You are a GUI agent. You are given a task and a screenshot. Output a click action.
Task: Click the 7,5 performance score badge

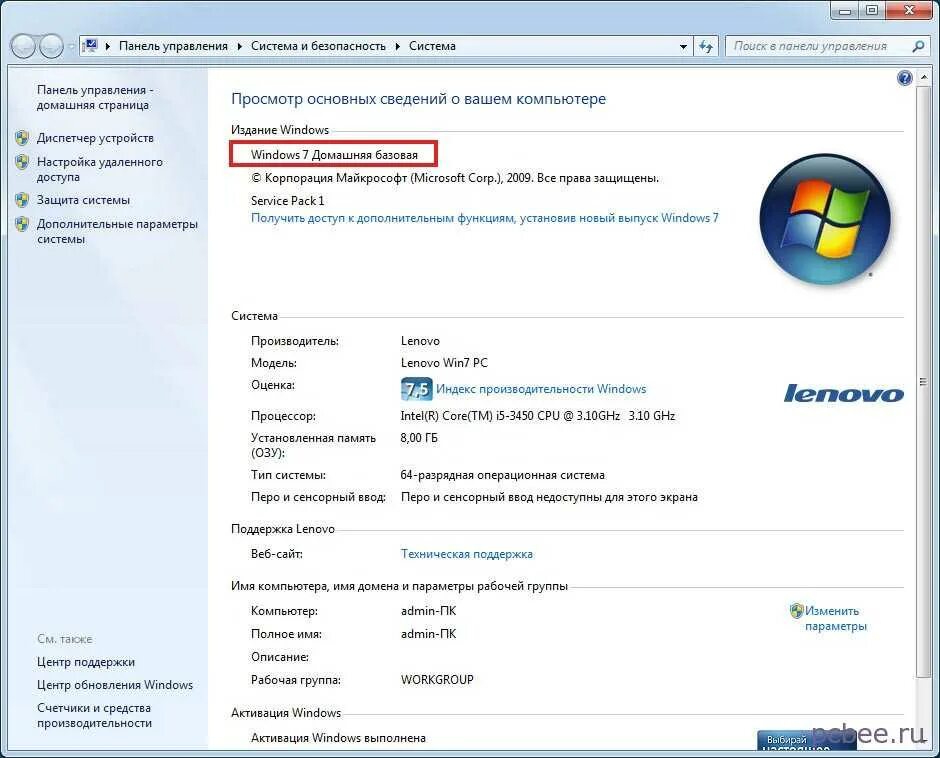coord(416,389)
